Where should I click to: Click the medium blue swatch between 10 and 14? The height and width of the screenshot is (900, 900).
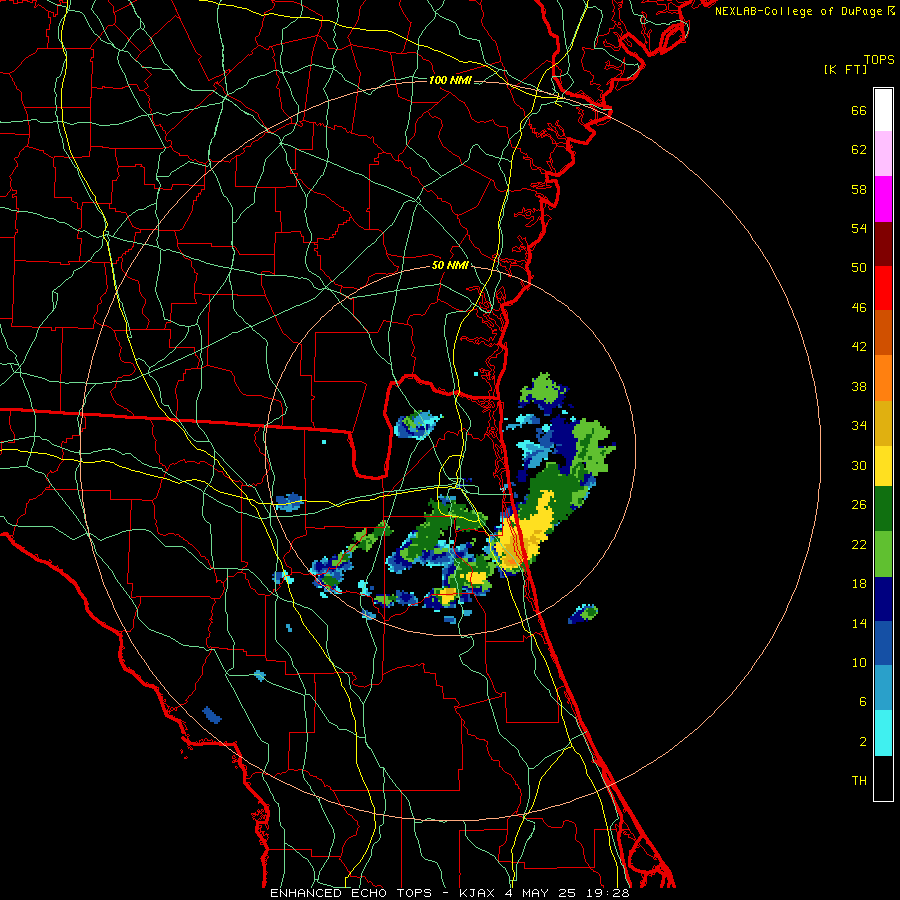click(883, 643)
